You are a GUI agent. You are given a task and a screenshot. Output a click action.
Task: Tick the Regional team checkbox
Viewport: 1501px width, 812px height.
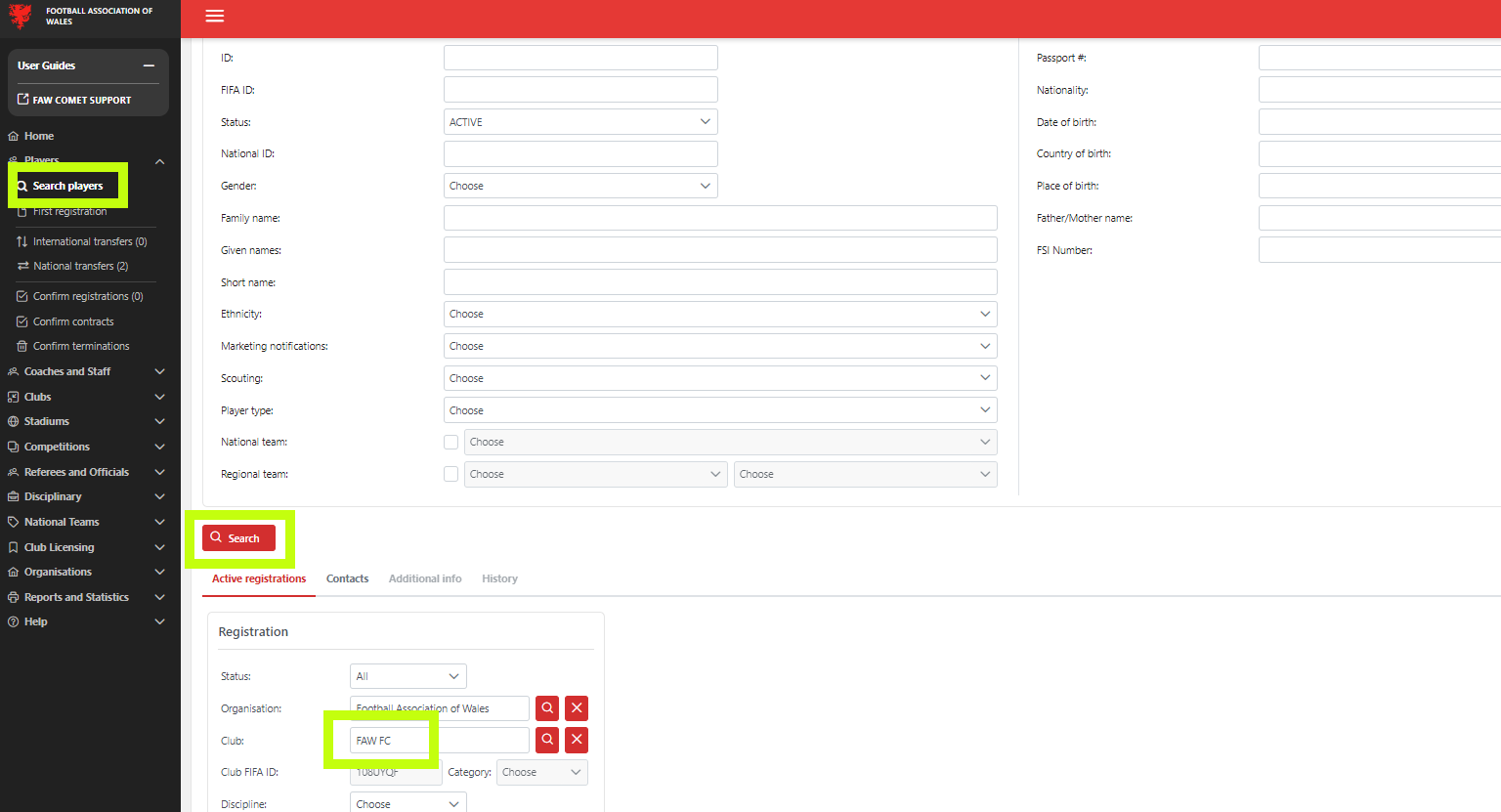click(450, 474)
